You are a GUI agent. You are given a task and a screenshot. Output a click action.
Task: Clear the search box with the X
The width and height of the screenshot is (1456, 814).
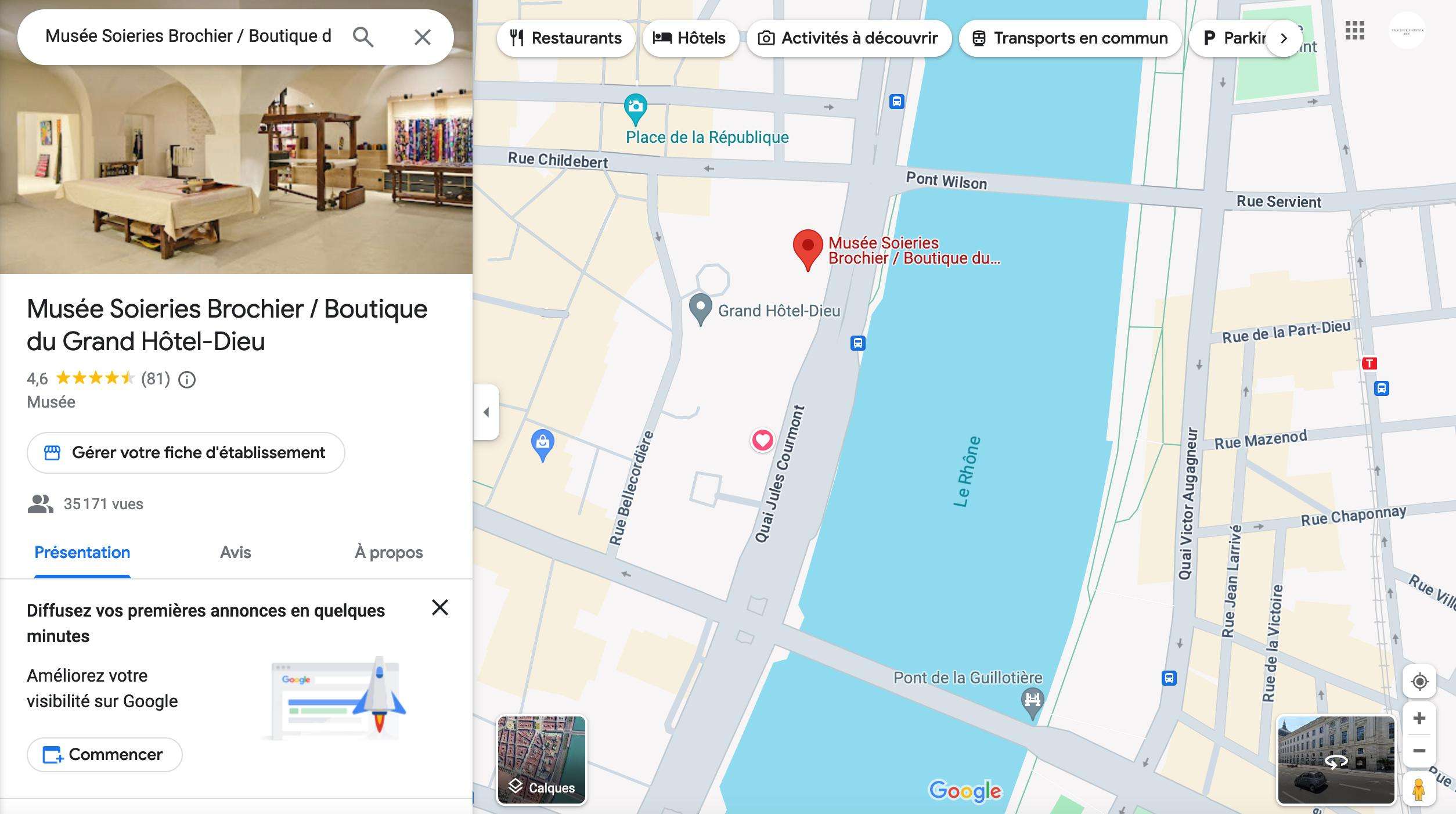tap(422, 37)
